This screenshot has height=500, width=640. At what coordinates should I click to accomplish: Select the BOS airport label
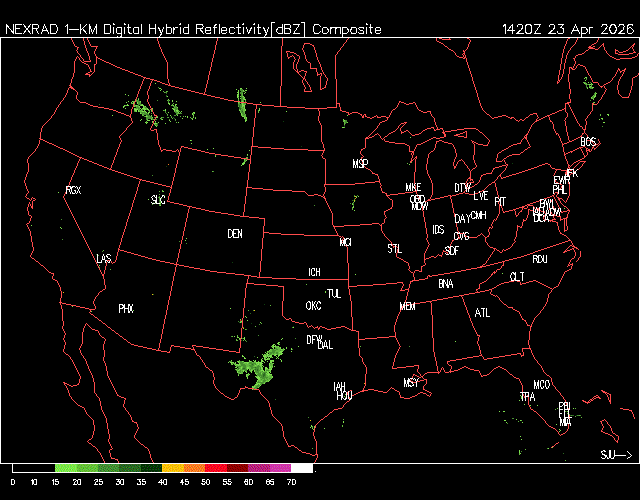coord(588,143)
